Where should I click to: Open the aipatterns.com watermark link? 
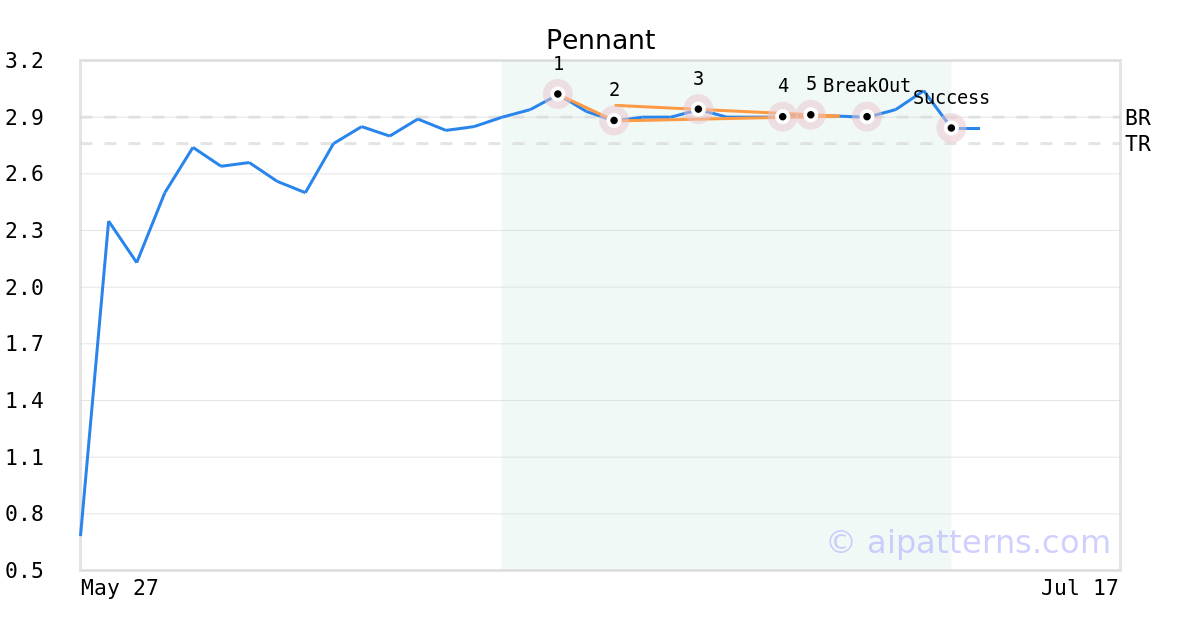click(x=968, y=542)
